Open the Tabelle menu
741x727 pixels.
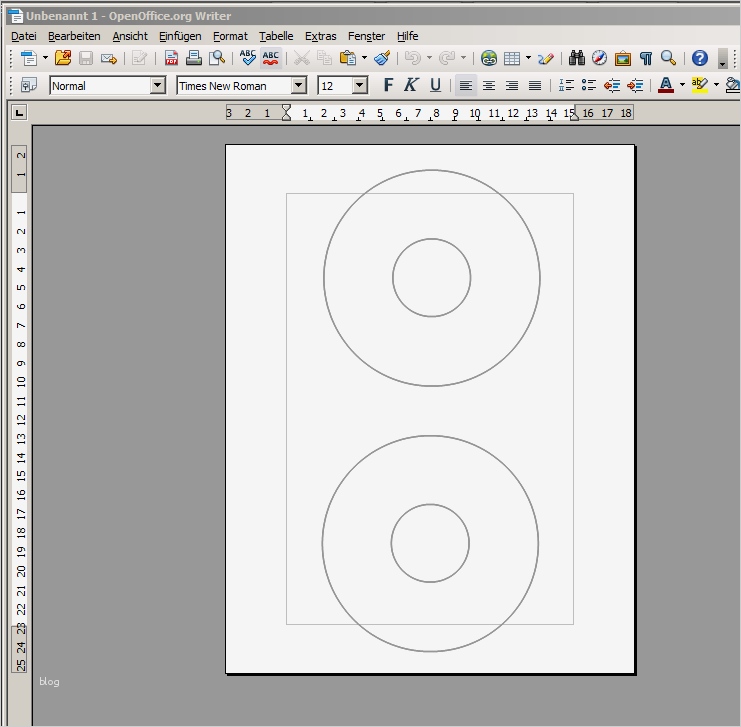tap(276, 36)
